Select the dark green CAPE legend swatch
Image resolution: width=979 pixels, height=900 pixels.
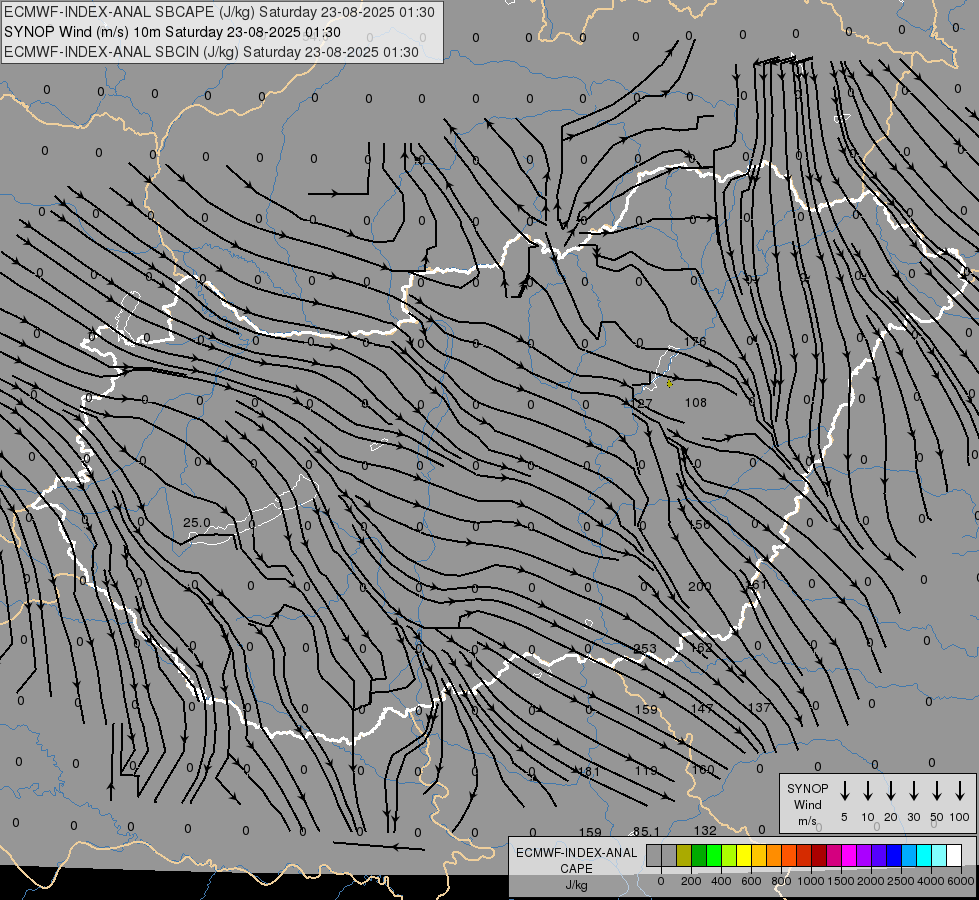click(699, 856)
